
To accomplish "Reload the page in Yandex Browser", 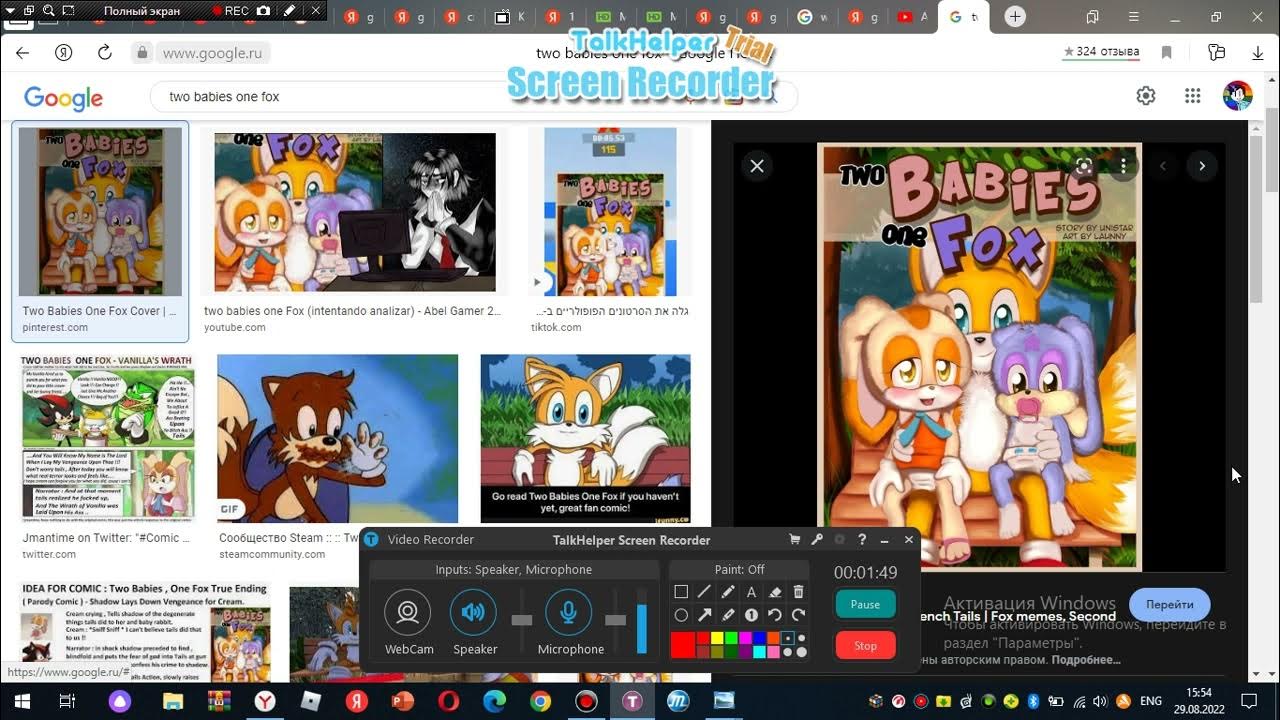I will (105, 52).
